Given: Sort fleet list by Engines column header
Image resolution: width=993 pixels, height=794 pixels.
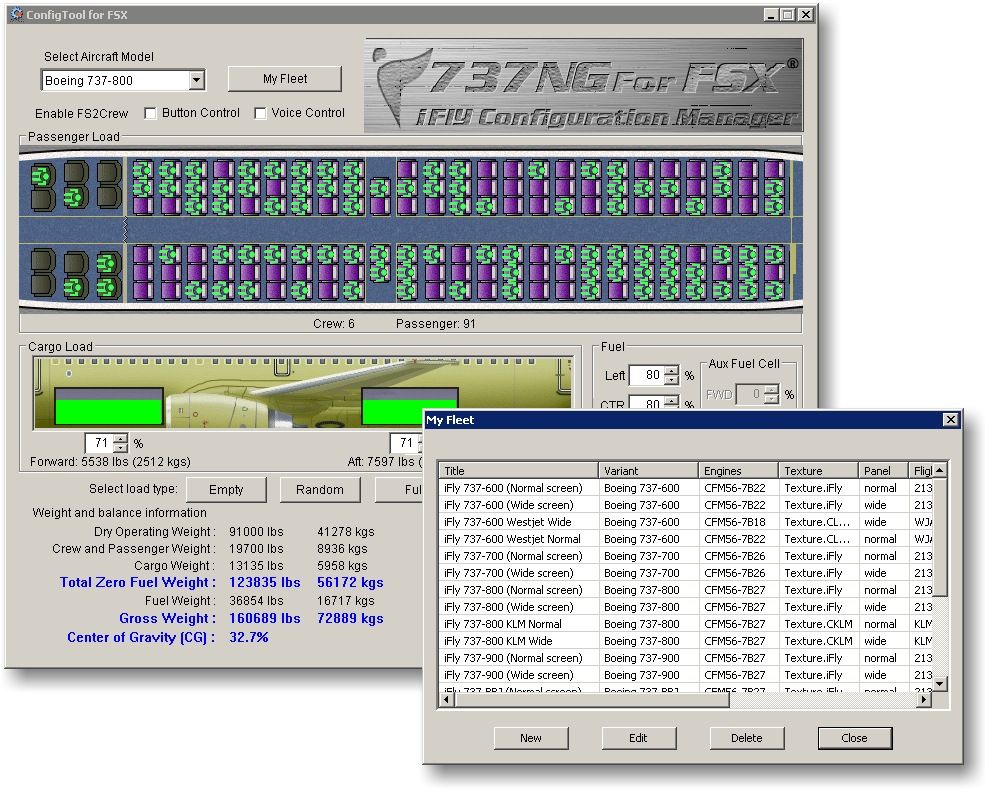Looking at the screenshot, I should 738,471.
